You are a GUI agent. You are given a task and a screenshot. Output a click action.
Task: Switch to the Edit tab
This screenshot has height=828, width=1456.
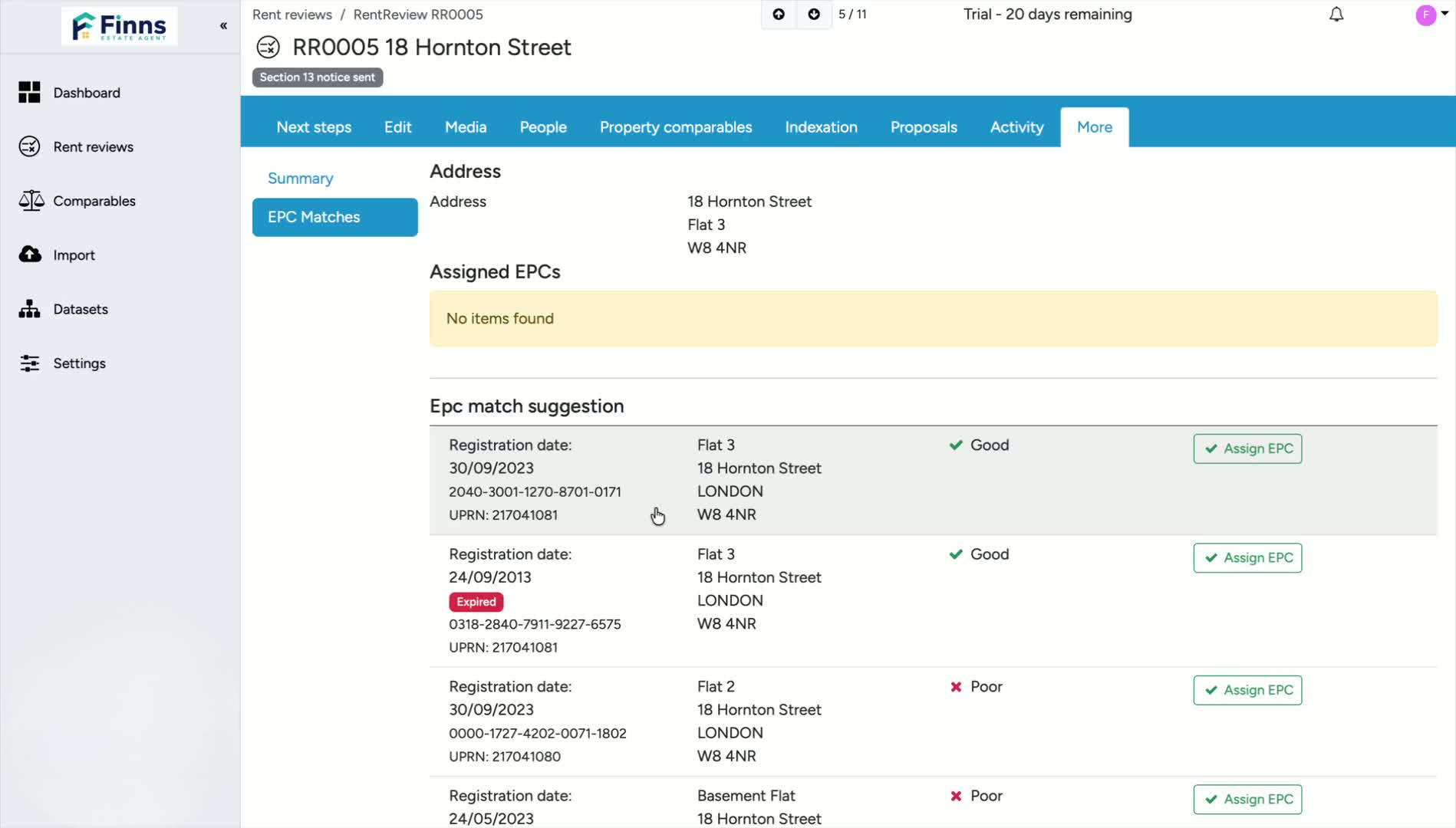[x=398, y=127]
